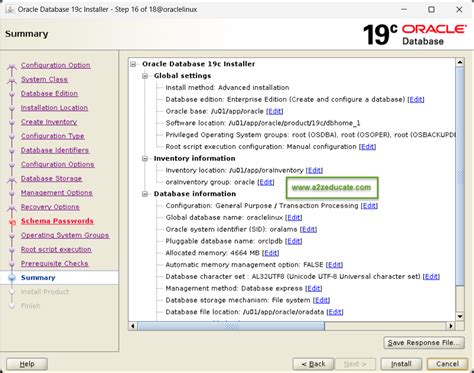This screenshot has height=373, width=474.
Task: Open the Prerequisite Checks step
Action: [x=54, y=264]
